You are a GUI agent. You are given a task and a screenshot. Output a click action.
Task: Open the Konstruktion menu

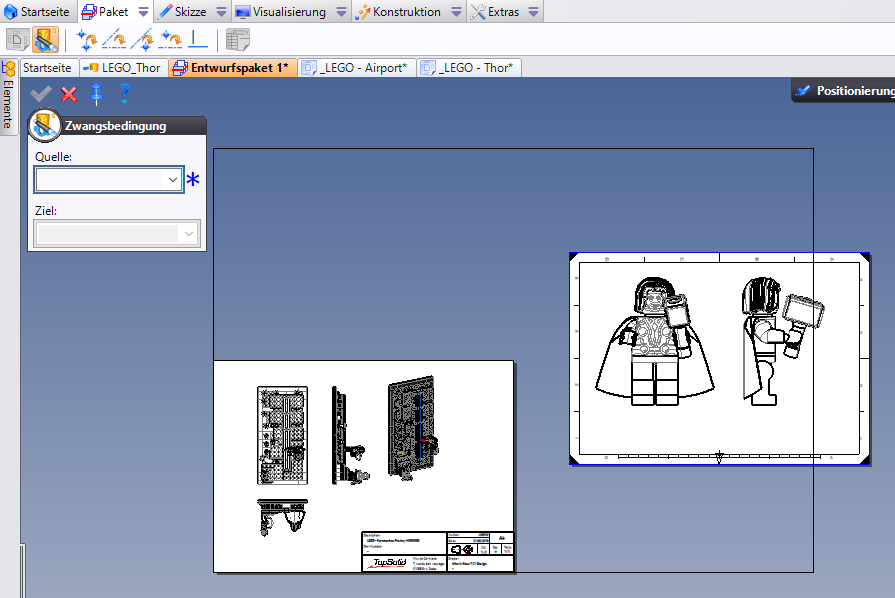pos(398,11)
